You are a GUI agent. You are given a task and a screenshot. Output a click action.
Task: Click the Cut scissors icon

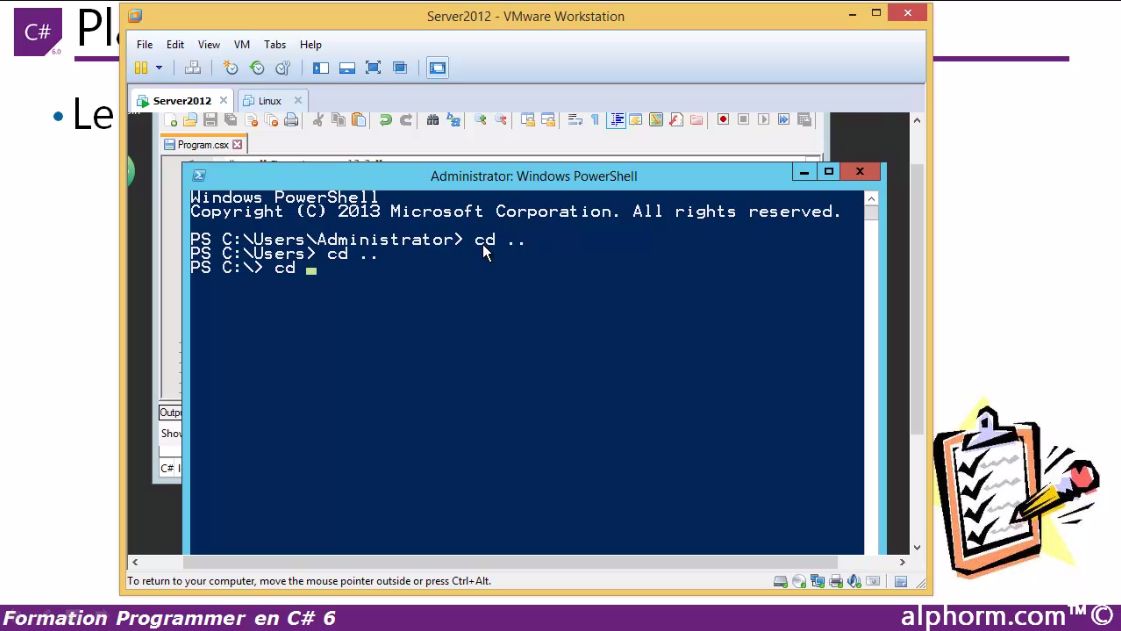pos(318,120)
